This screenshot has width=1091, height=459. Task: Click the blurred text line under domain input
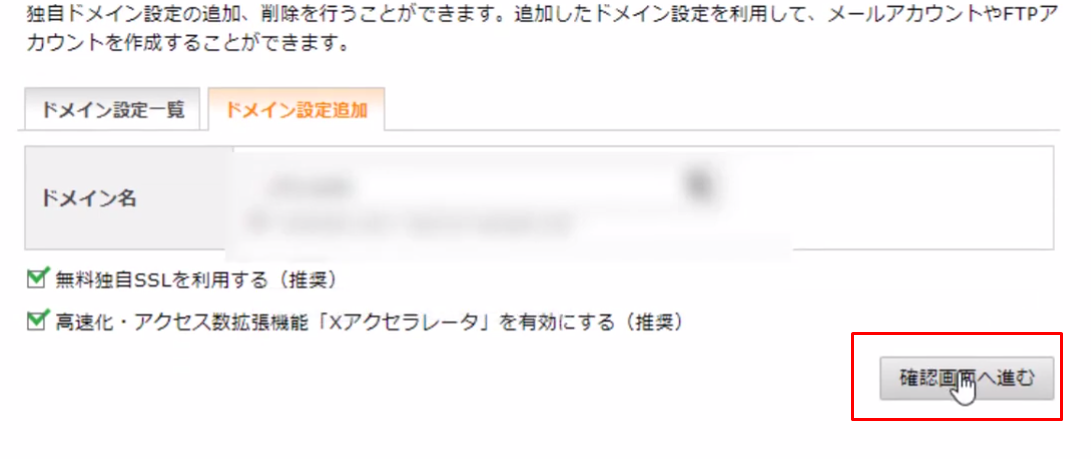point(417,223)
